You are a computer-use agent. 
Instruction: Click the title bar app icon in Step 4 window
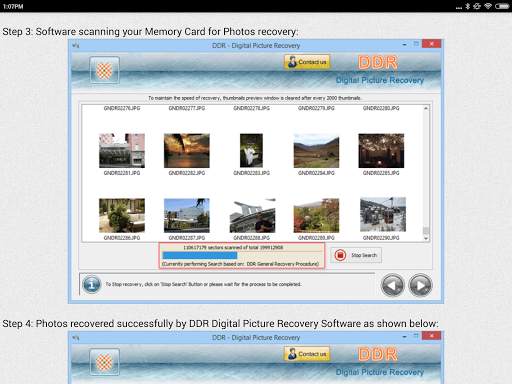[x=76, y=337]
